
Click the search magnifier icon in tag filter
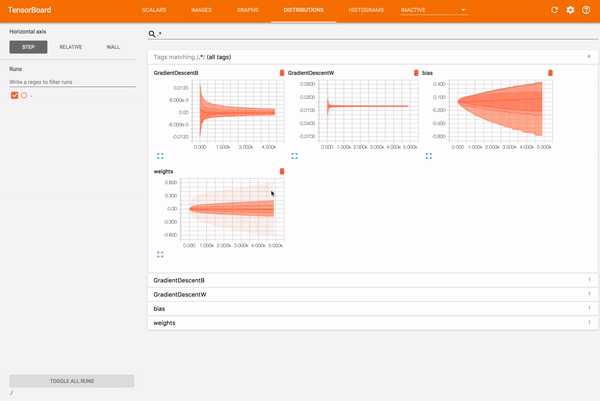[x=152, y=34]
